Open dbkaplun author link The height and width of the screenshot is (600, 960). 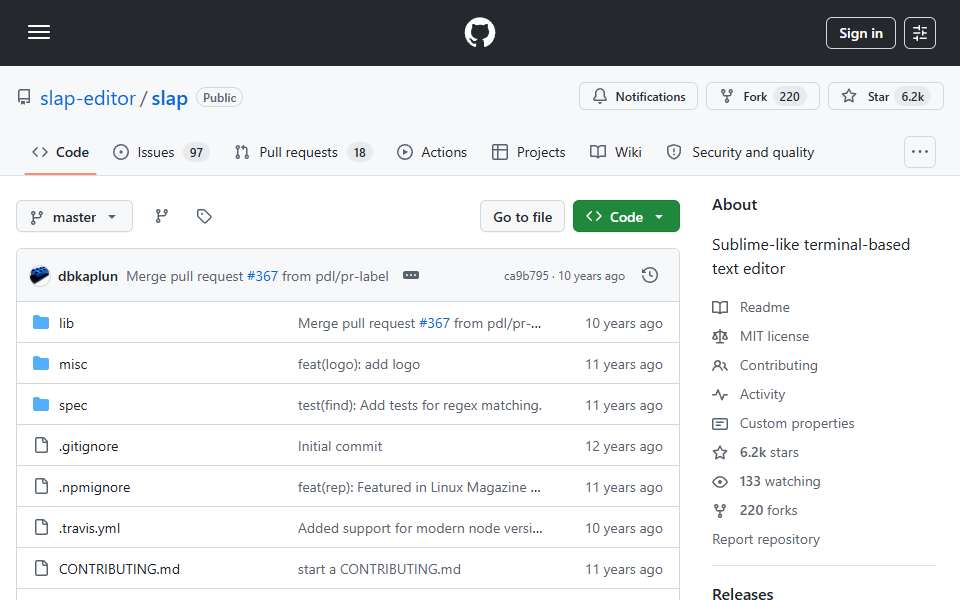point(88,276)
